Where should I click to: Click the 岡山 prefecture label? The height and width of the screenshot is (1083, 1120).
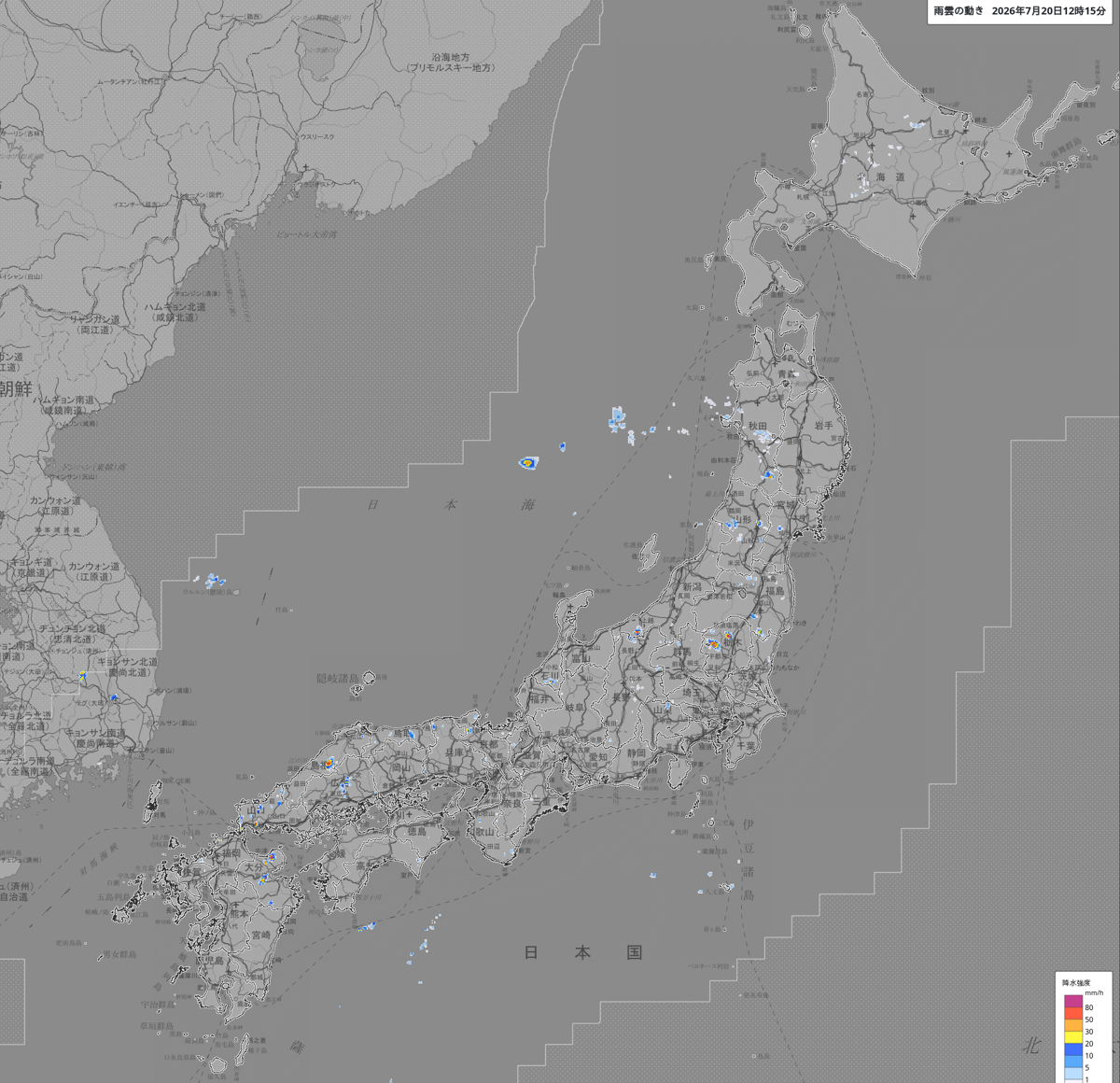403,767
